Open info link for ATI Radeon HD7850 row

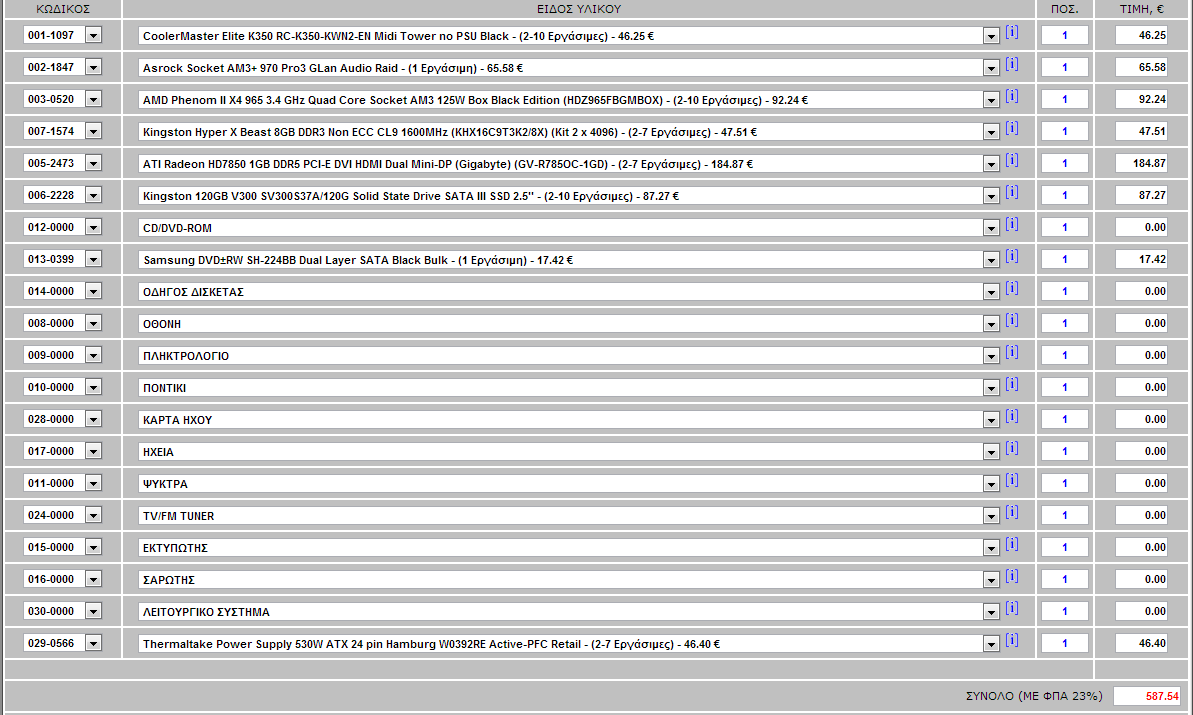(x=1012, y=160)
